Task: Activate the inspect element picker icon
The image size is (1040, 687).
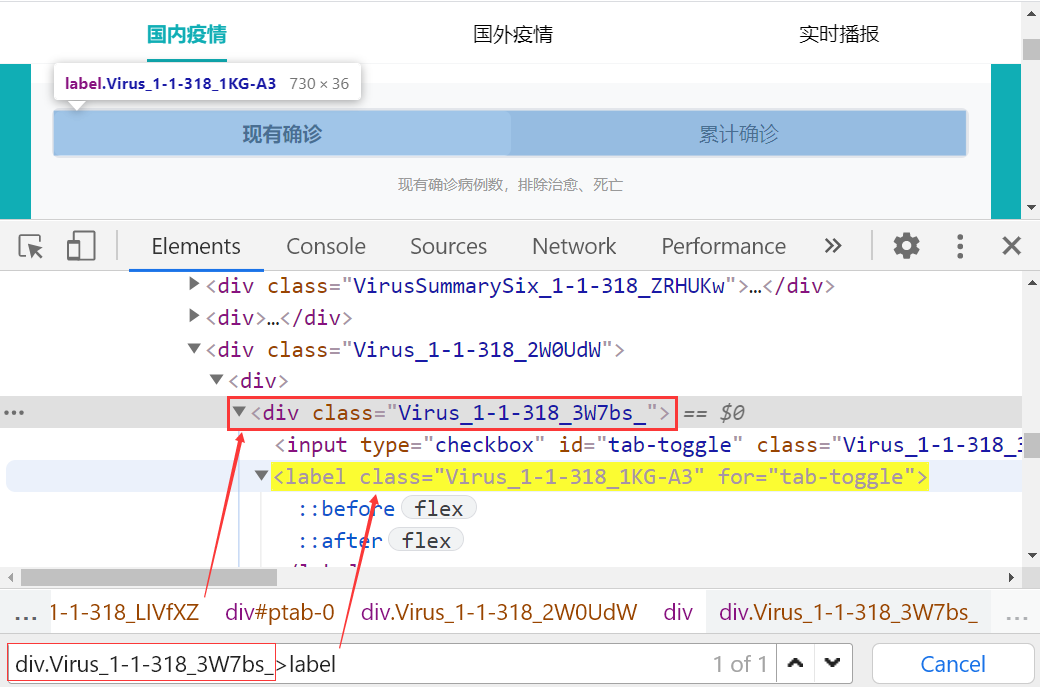Action: tap(31, 246)
